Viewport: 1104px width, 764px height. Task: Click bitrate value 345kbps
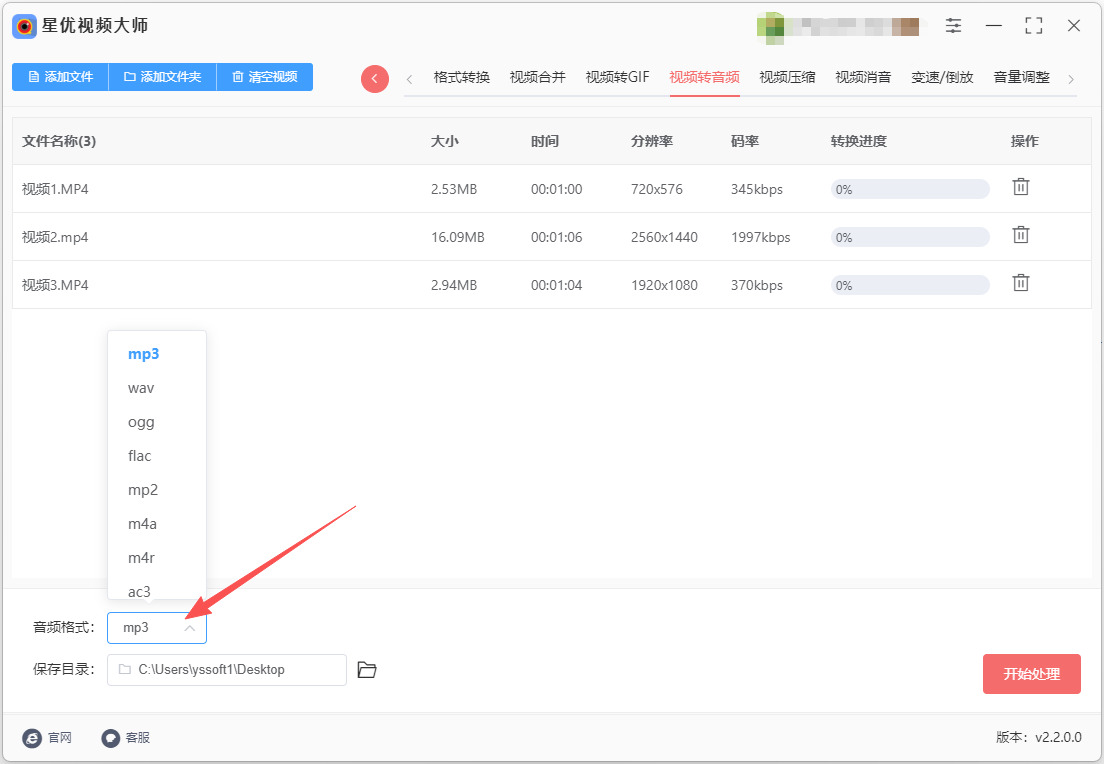(x=757, y=189)
